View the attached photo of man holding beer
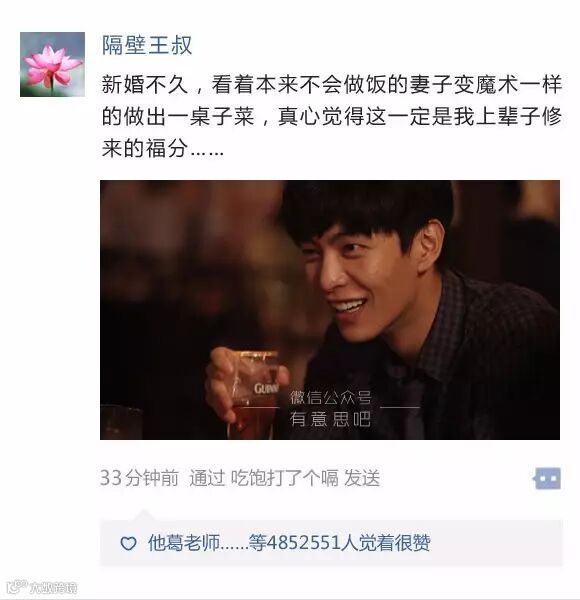 (330, 310)
